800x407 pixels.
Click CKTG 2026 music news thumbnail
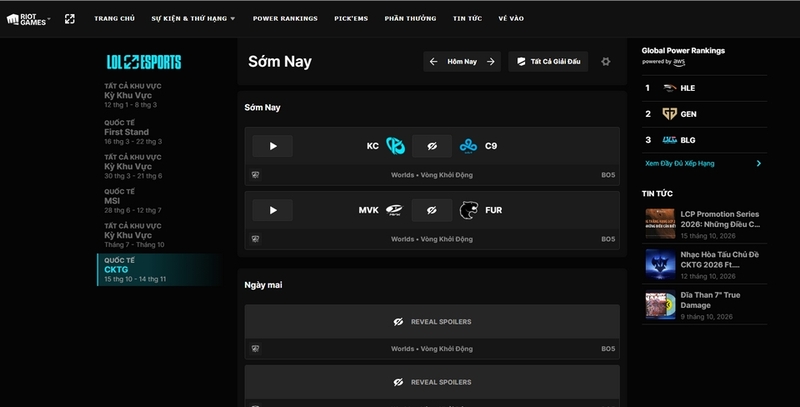click(660, 264)
